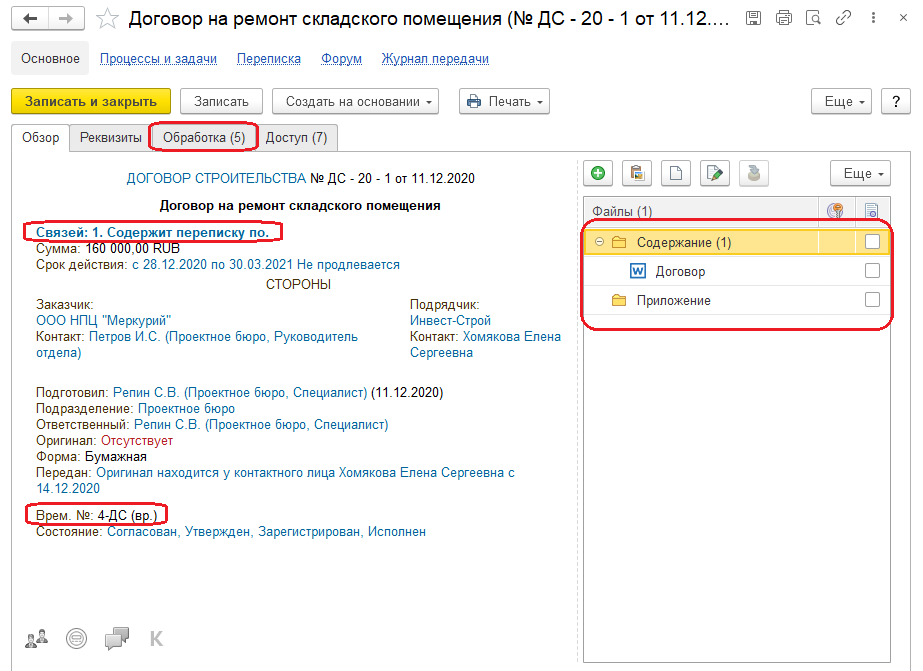Open printing via the printer icon
This screenshot has width=923, height=671.
[x=784, y=18]
